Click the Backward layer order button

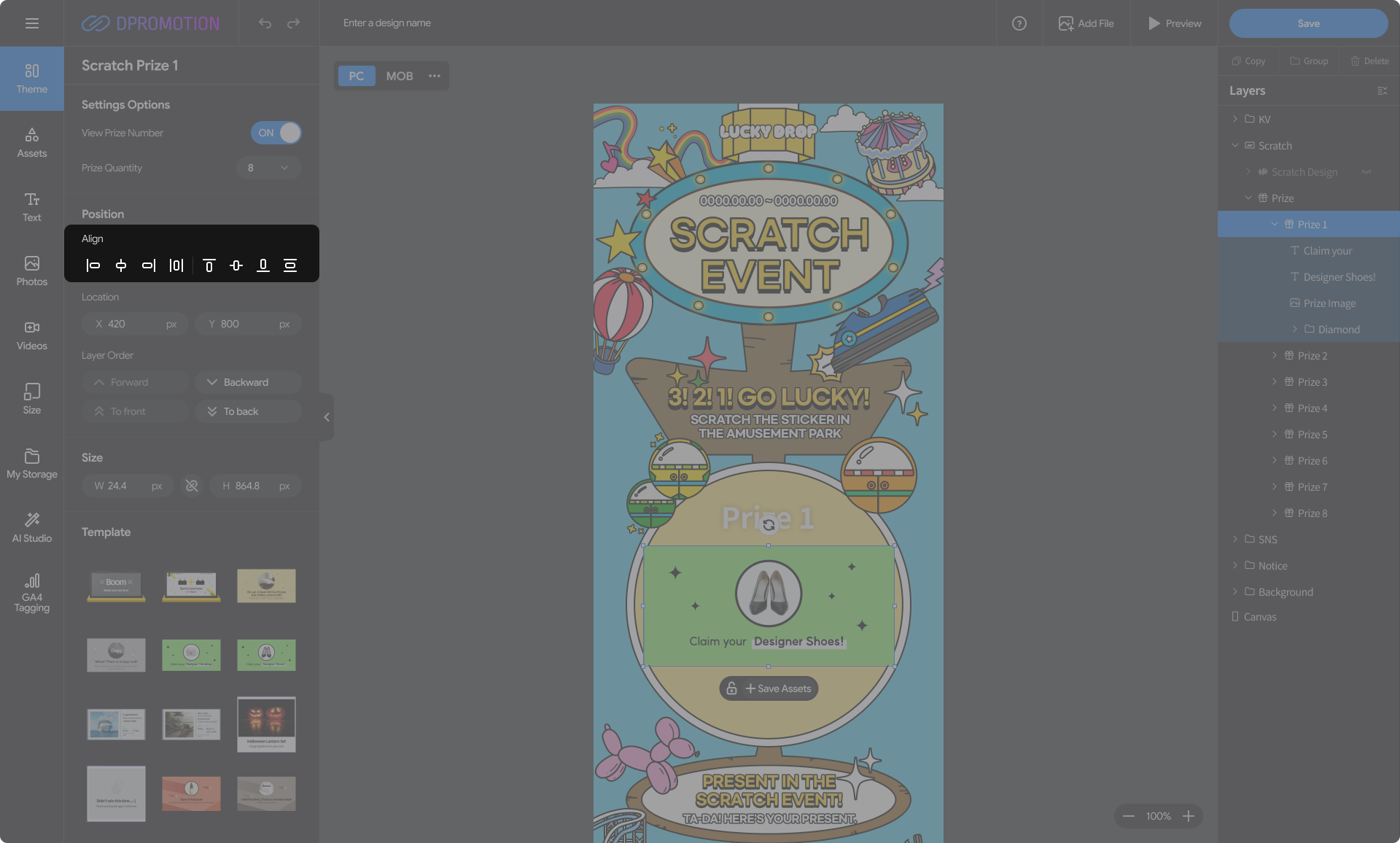click(248, 382)
